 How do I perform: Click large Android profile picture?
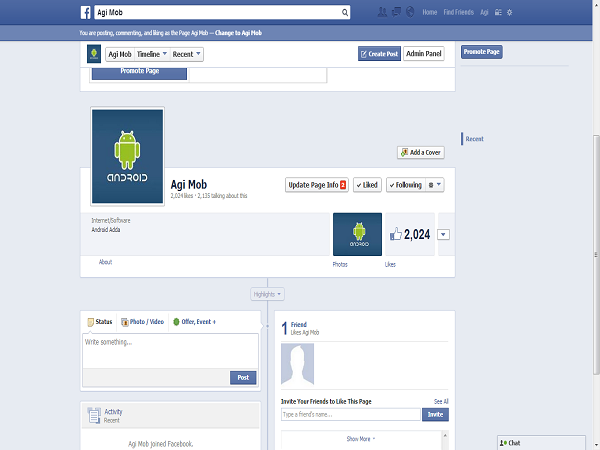[127, 156]
